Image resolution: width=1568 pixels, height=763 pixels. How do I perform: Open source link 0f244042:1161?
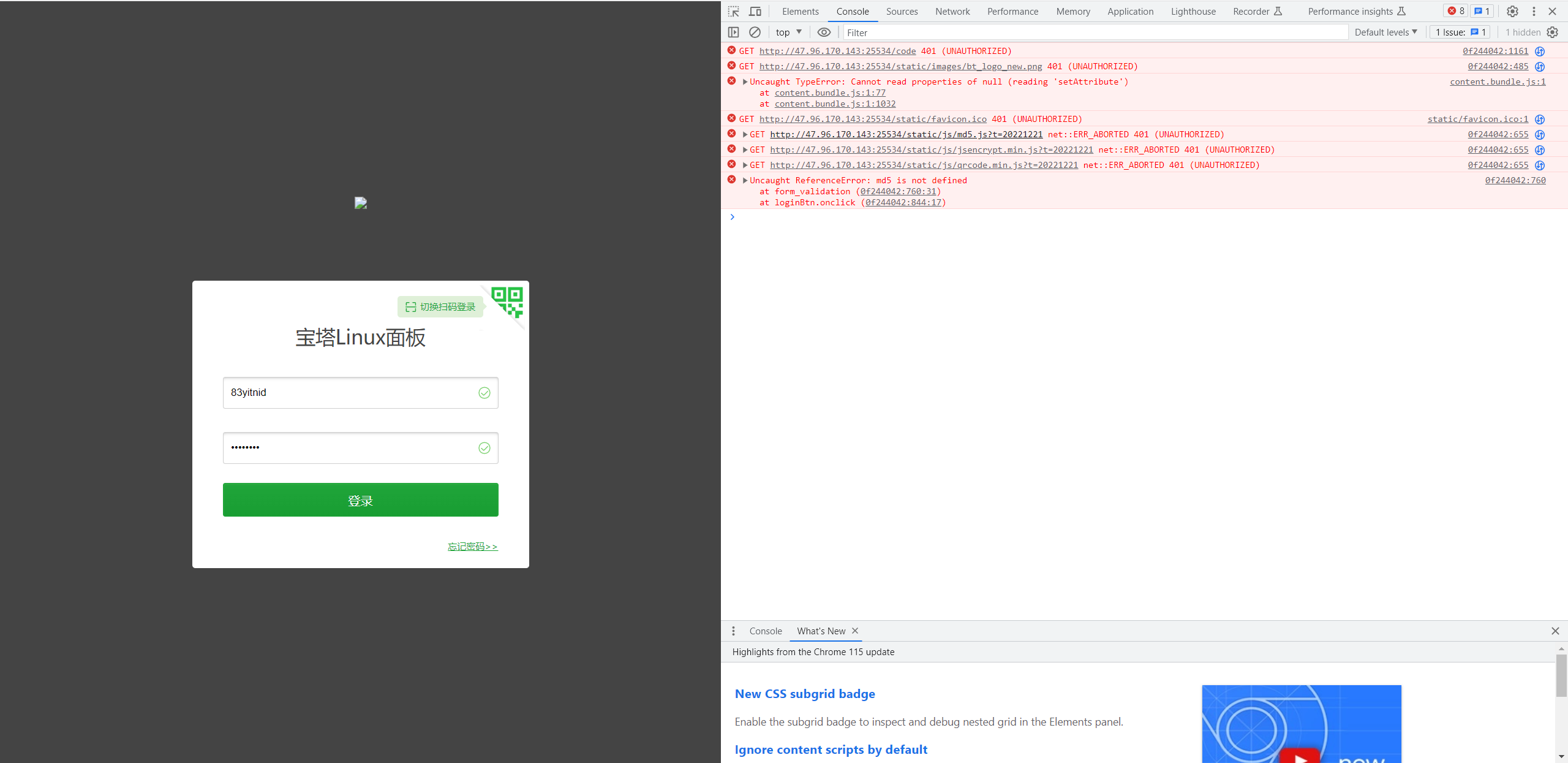1495,51
